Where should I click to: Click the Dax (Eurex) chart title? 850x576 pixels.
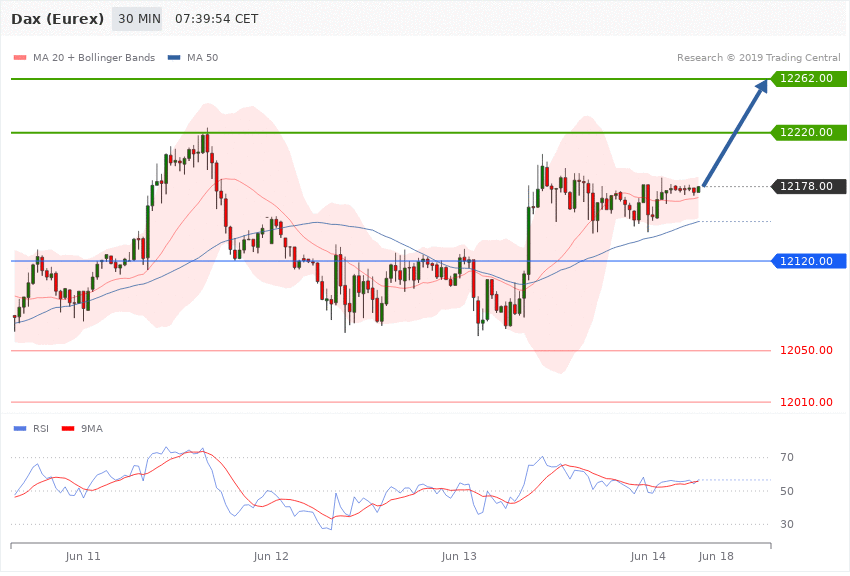point(57,19)
